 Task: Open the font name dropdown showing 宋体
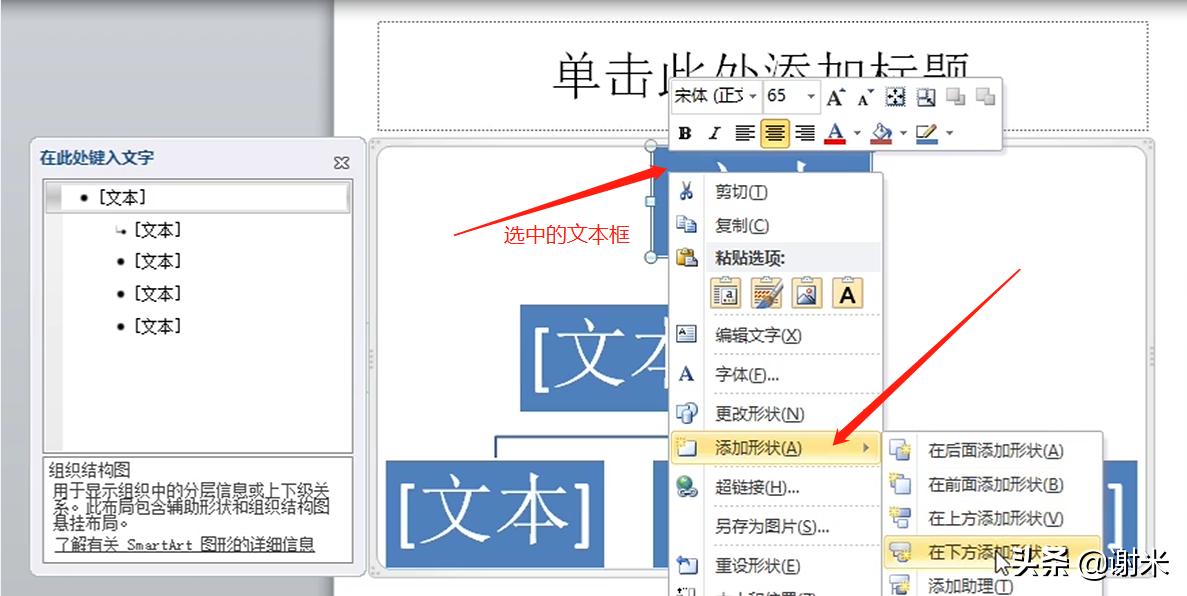pos(752,96)
